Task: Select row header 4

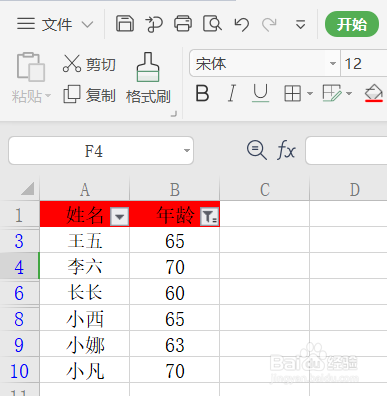Action: (x=19, y=267)
